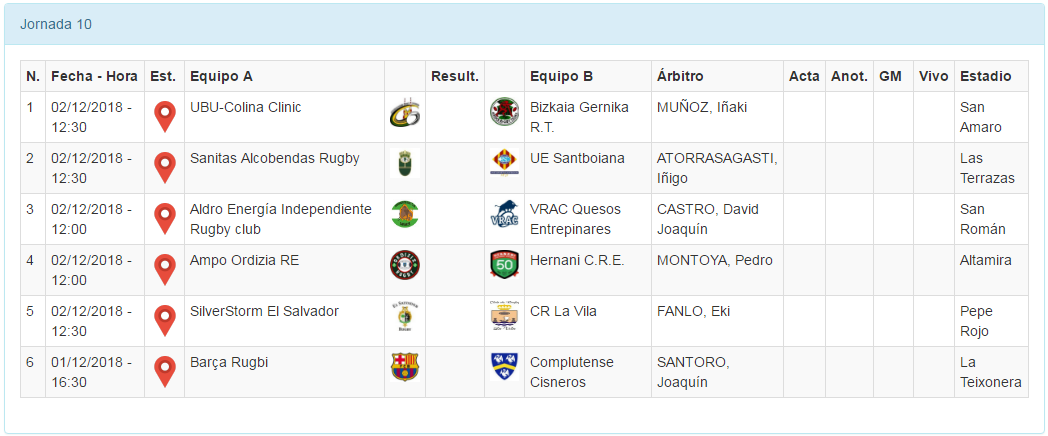Image resolution: width=1048 pixels, height=436 pixels.
Task: Open the location pin for Barça Rugbi match
Action: (x=164, y=372)
